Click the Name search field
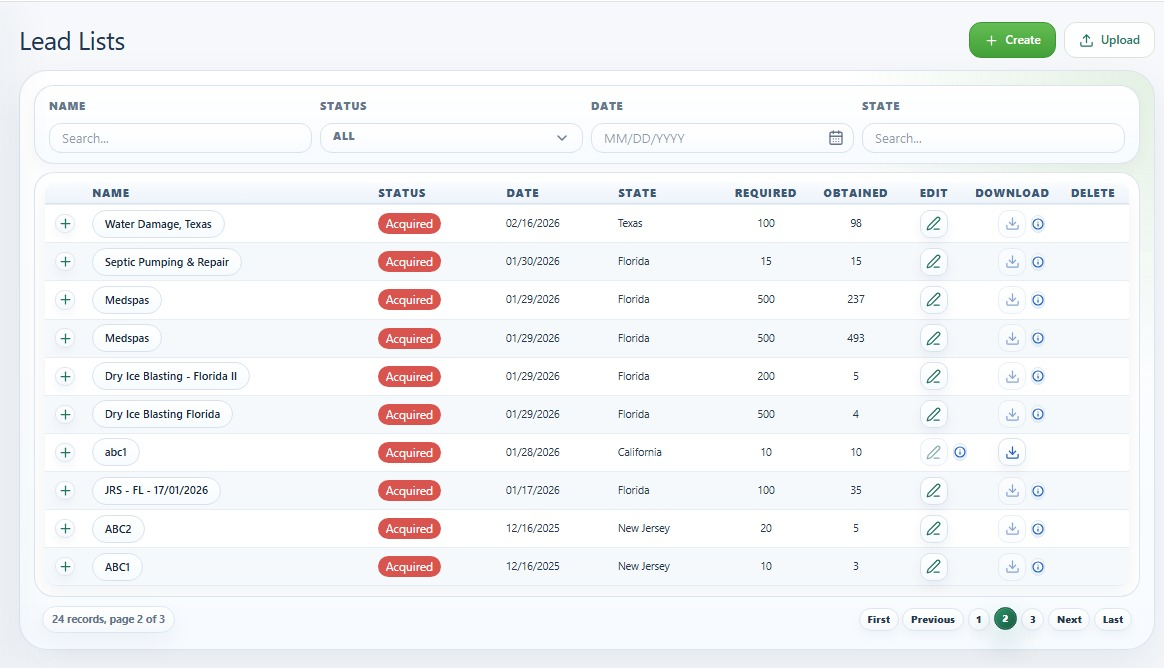The height and width of the screenshot is (668, 1164). (x=180, y=138)
